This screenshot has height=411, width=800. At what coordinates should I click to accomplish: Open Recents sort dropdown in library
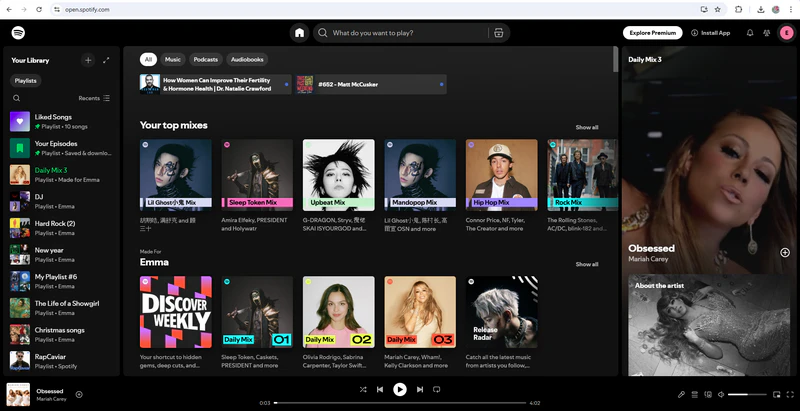pyautogui.click(x=94, y=98)
